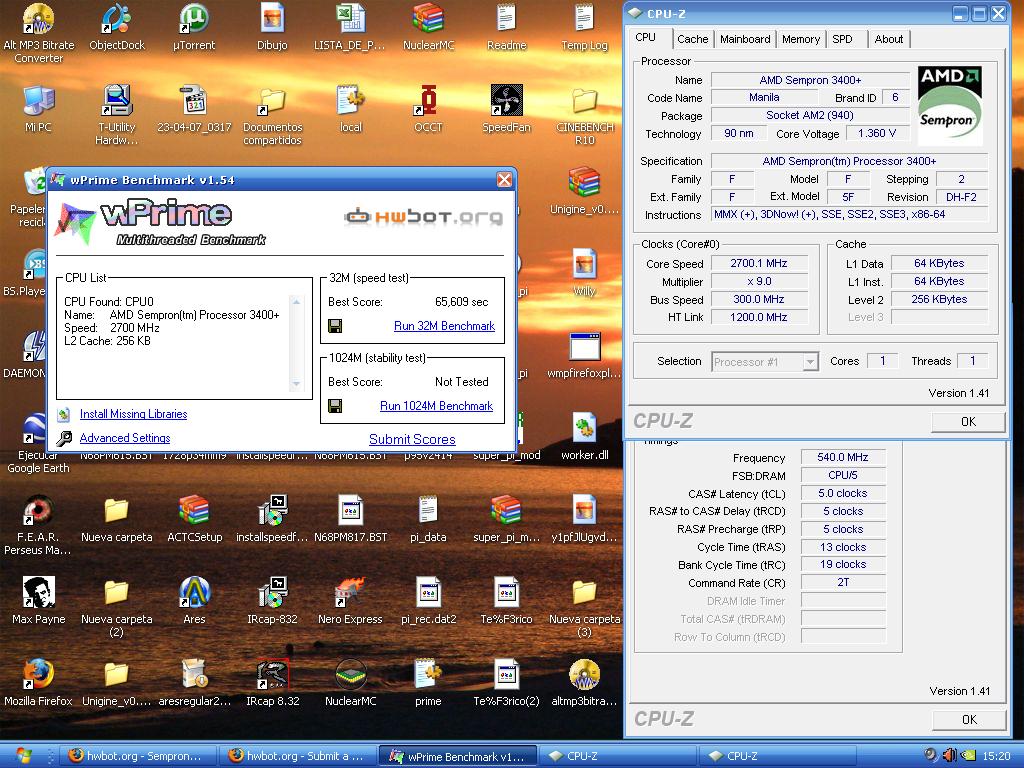The width and height of the screenshot is (1024, 768).
Task: Select the NuclearMC icon in the bottom row
Action: click(350, 675)
